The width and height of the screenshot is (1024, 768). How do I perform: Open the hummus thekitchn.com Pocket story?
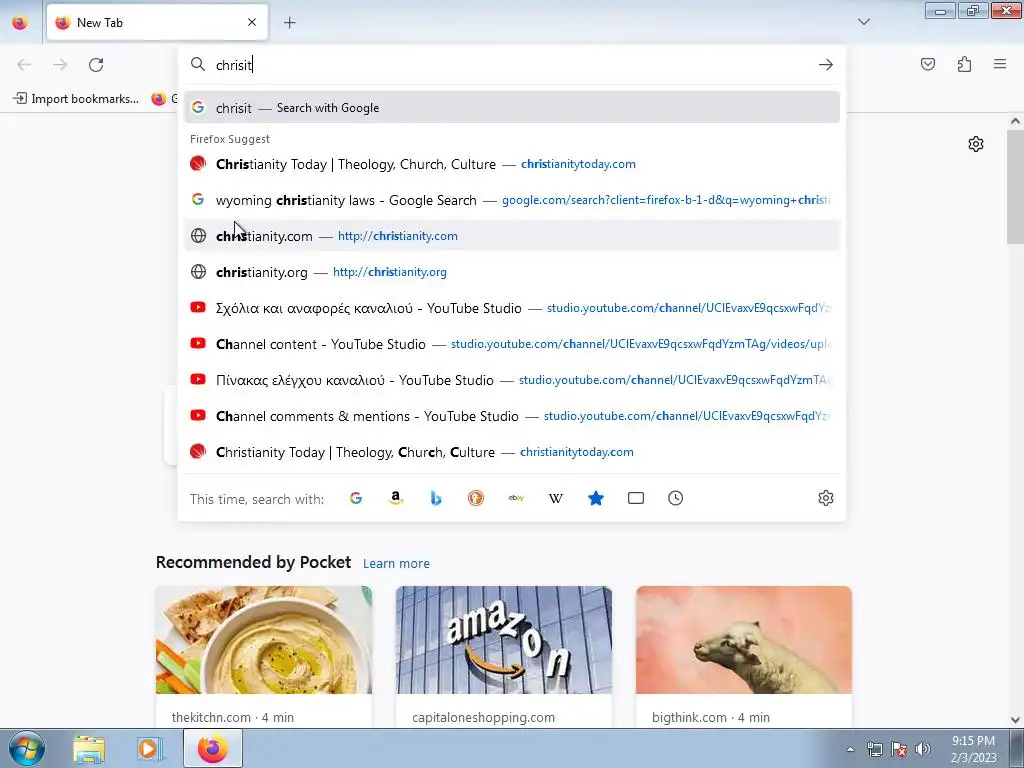[264, 657]
